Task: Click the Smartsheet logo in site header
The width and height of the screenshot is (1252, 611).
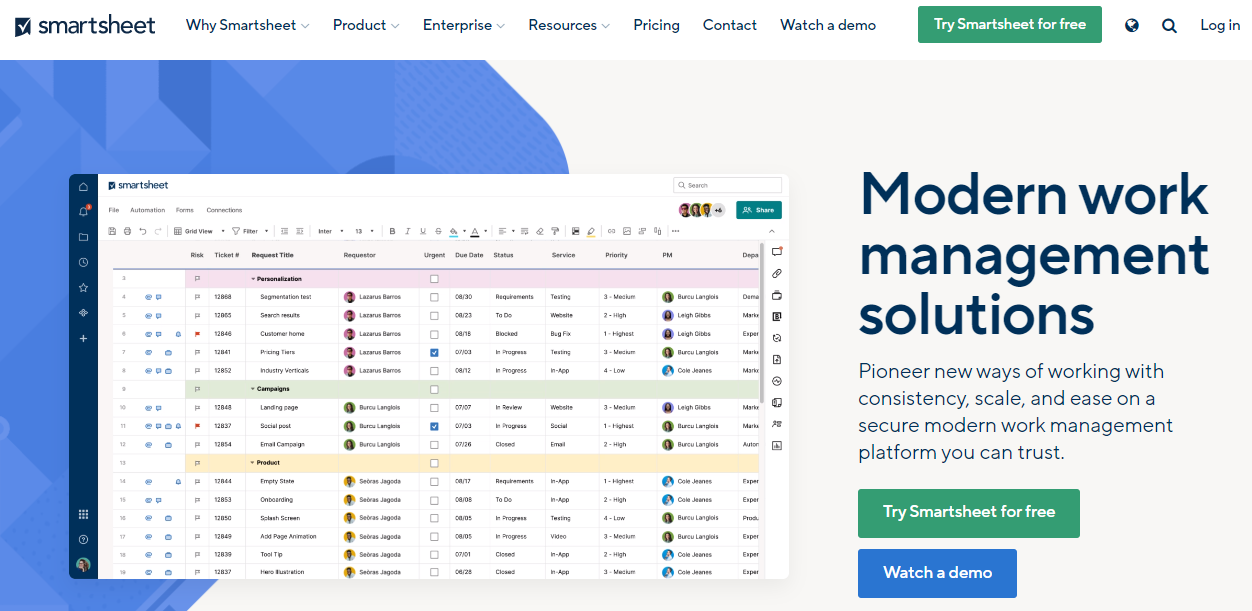Action: [x=85, y=26]
